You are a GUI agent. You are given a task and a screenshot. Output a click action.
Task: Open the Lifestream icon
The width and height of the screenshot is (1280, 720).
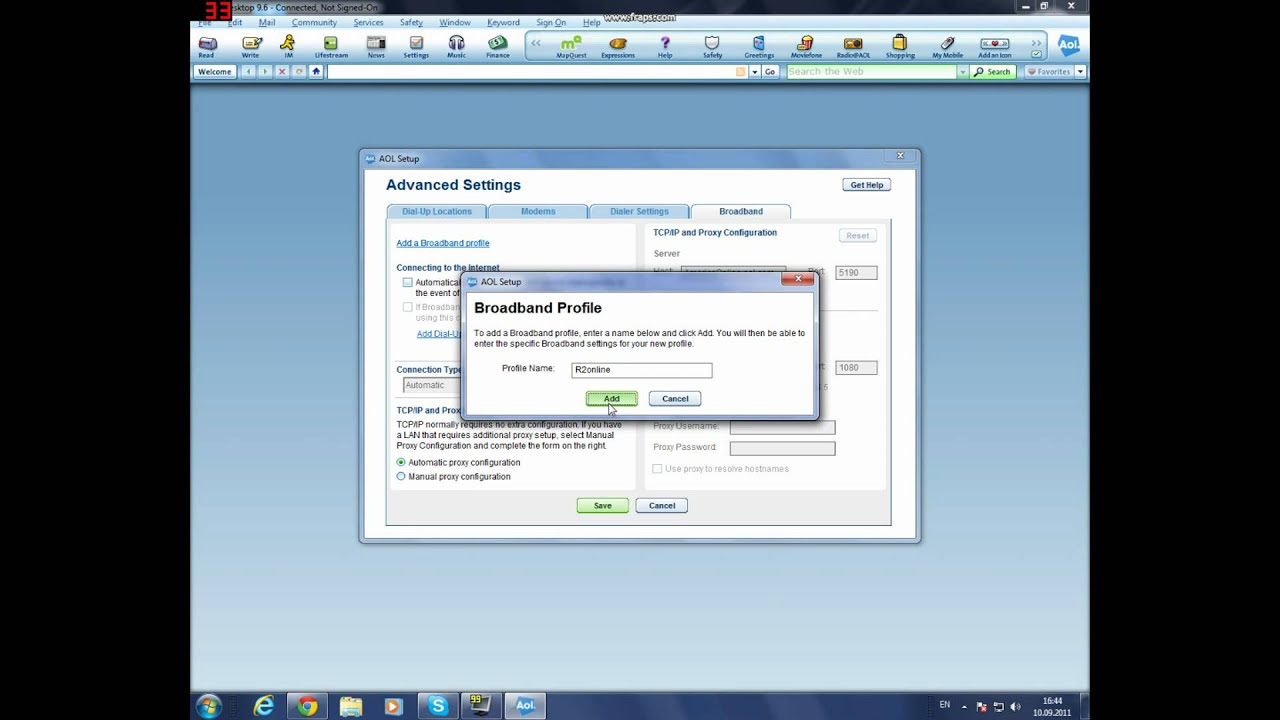[x=331, y=47]
